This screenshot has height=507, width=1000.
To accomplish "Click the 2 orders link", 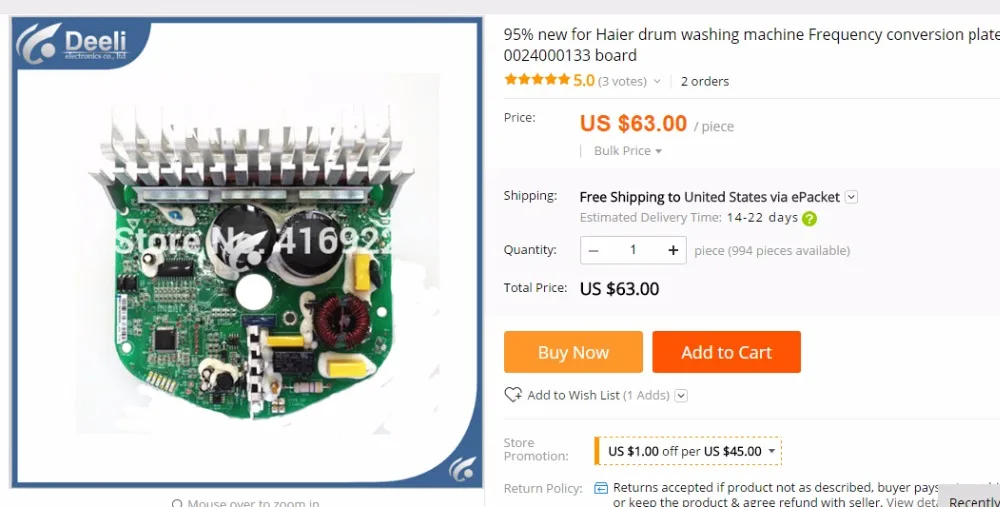I will click(x=705, y=82).
